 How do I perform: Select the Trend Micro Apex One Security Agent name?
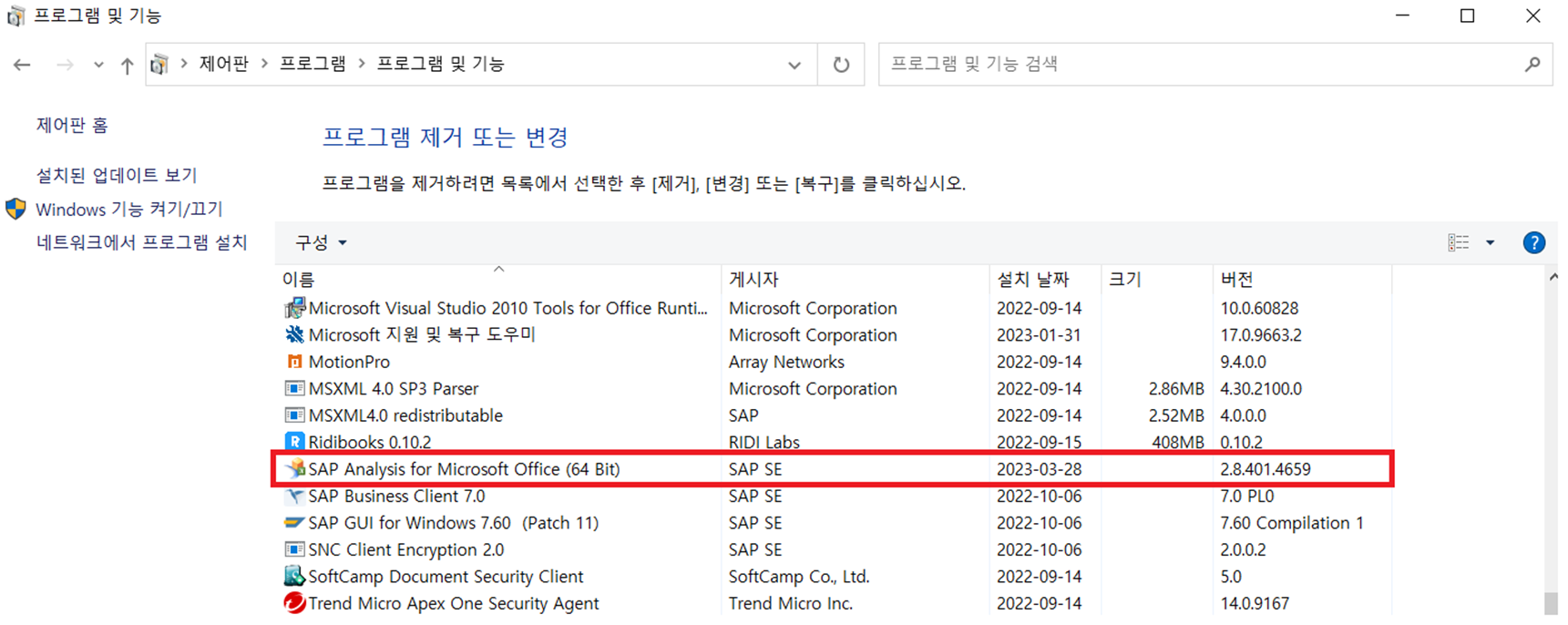tap(453, 603)
